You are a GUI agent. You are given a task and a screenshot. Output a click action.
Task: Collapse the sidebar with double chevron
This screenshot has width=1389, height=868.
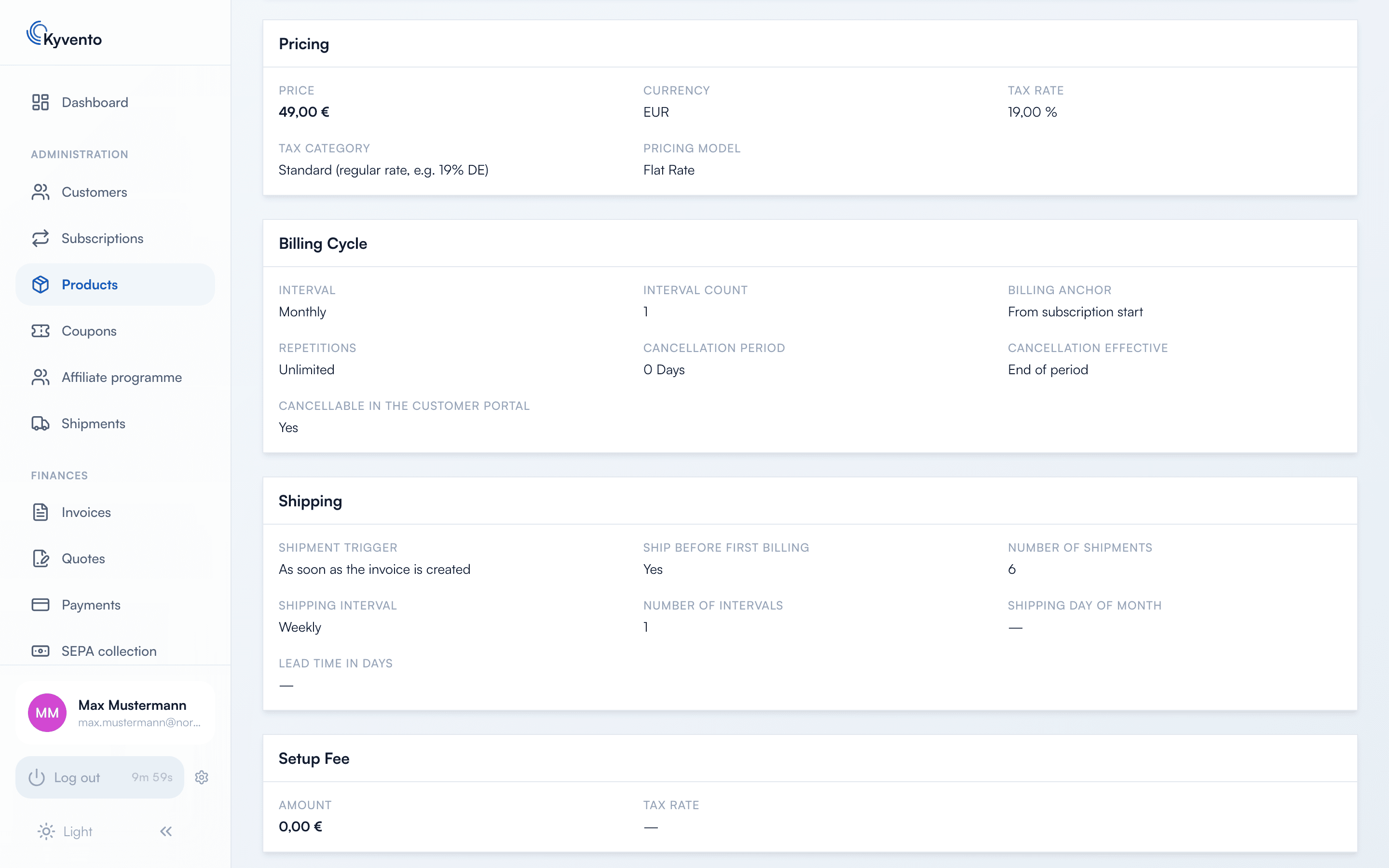coord(166,831)
